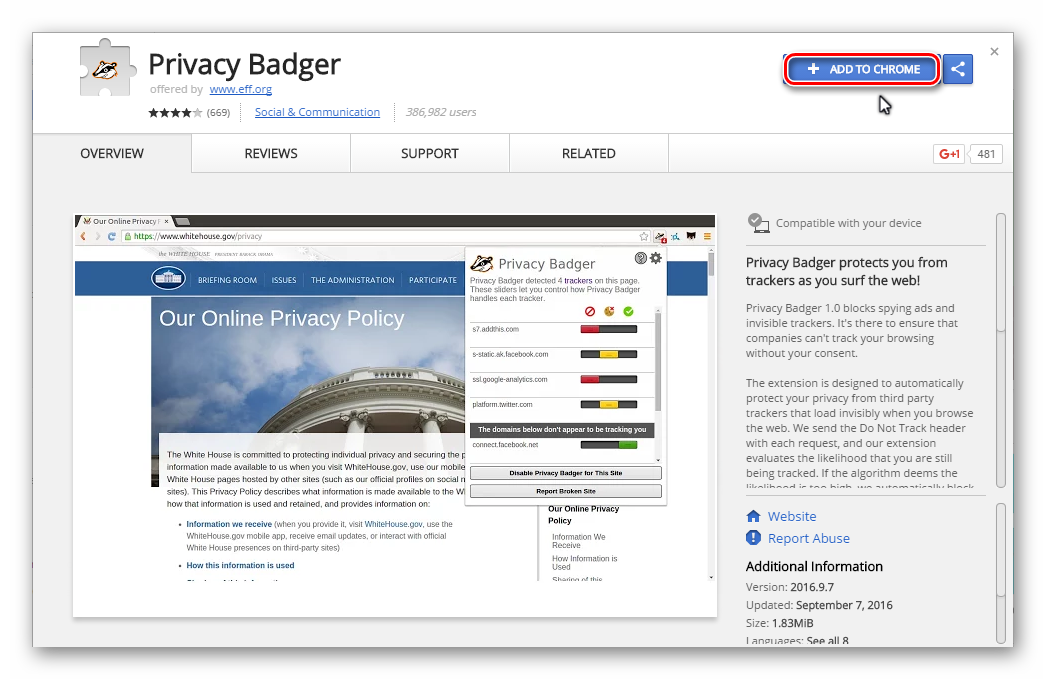This screenshot has width=1046, height=679.
Task: Click Version 2016.9.7 text
Action: (x=790, y=587)
